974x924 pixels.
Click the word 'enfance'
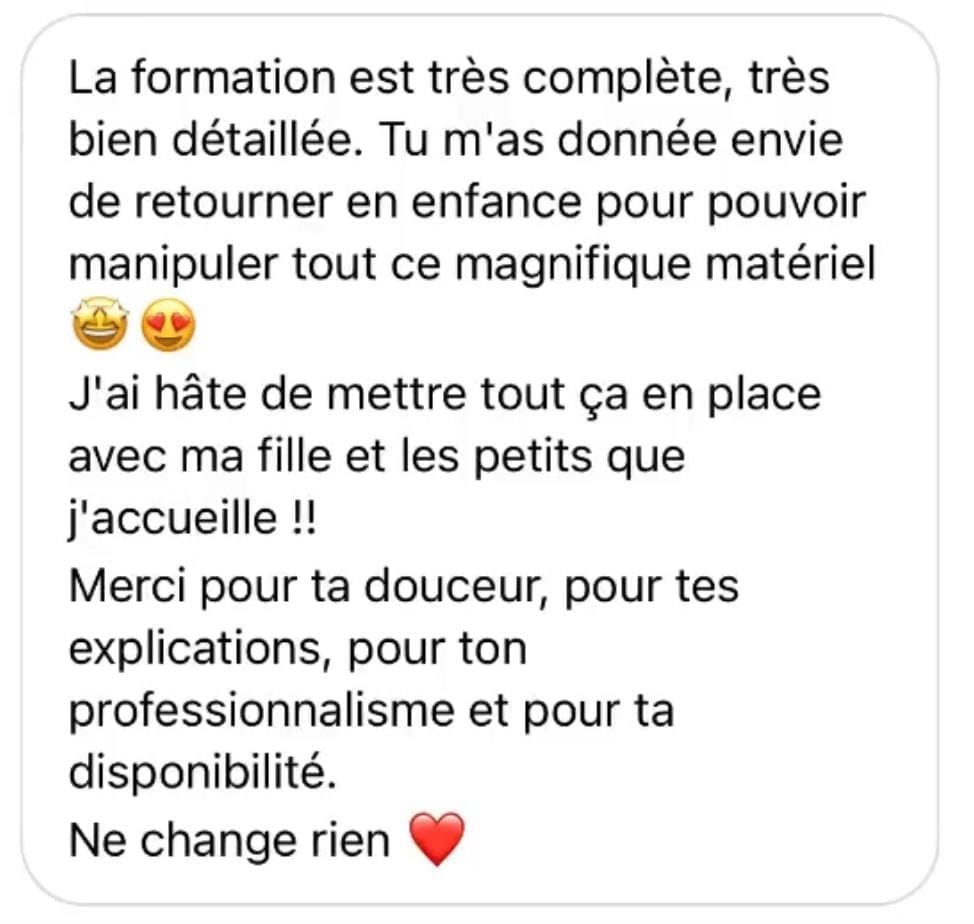[496, 202]
